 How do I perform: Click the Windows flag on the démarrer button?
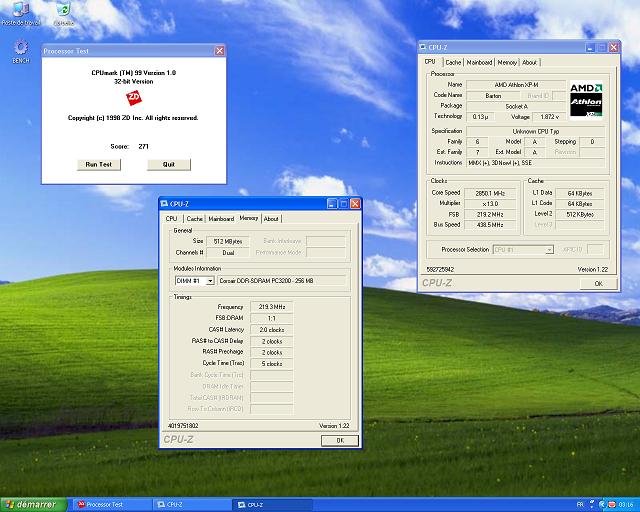point(9,505)
